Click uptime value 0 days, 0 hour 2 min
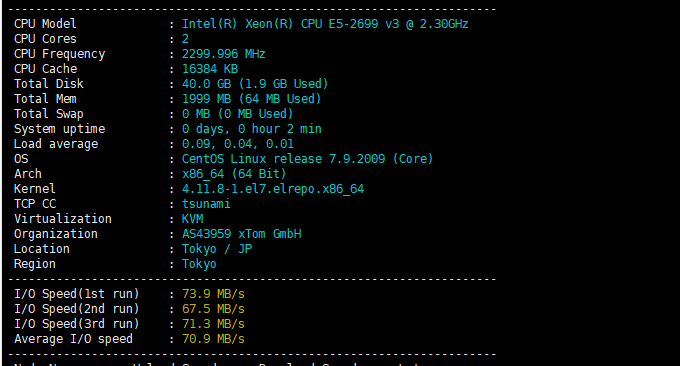 tap(252, 129)
